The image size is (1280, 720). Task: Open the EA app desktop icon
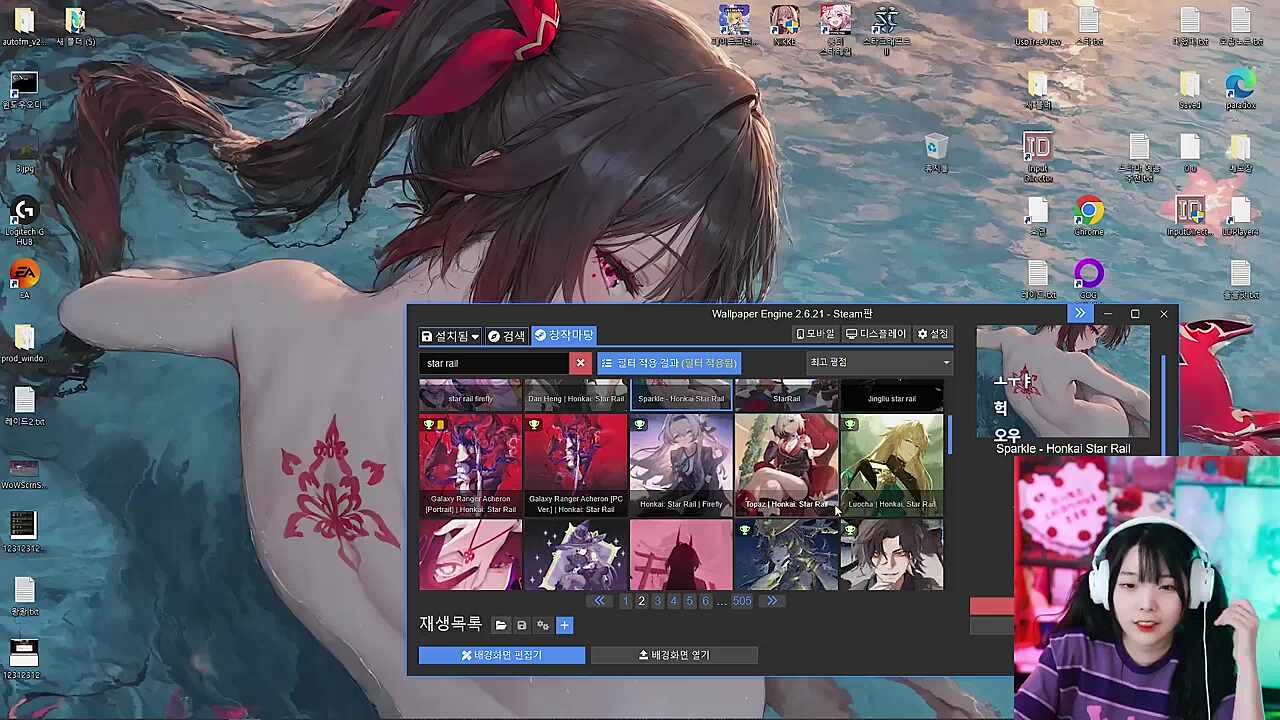(24, 280)
